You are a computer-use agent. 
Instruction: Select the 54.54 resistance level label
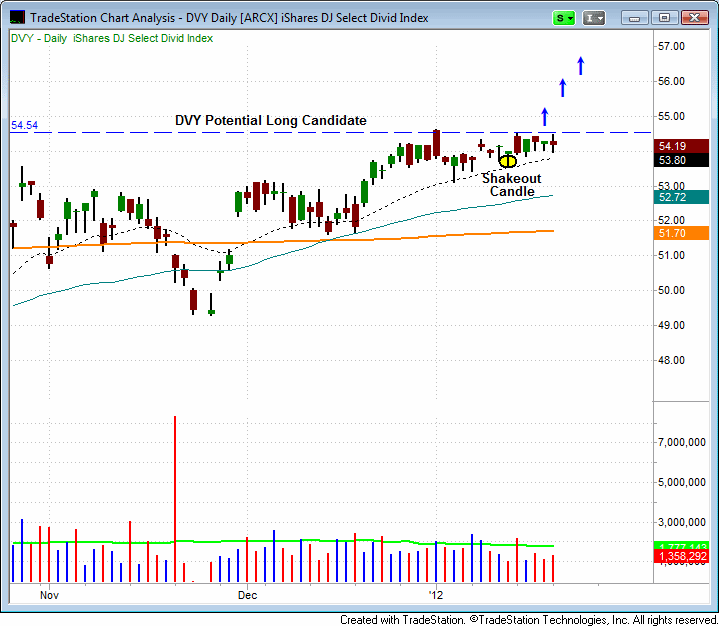tap(24, 125)
